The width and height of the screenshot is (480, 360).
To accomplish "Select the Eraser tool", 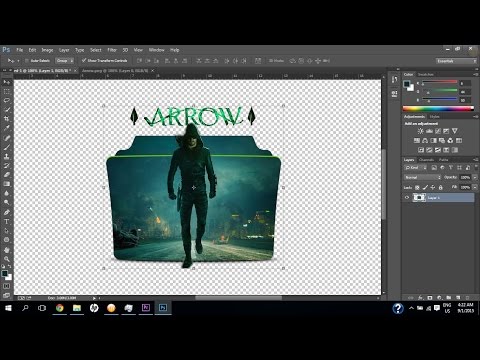I will pos(7,175).
